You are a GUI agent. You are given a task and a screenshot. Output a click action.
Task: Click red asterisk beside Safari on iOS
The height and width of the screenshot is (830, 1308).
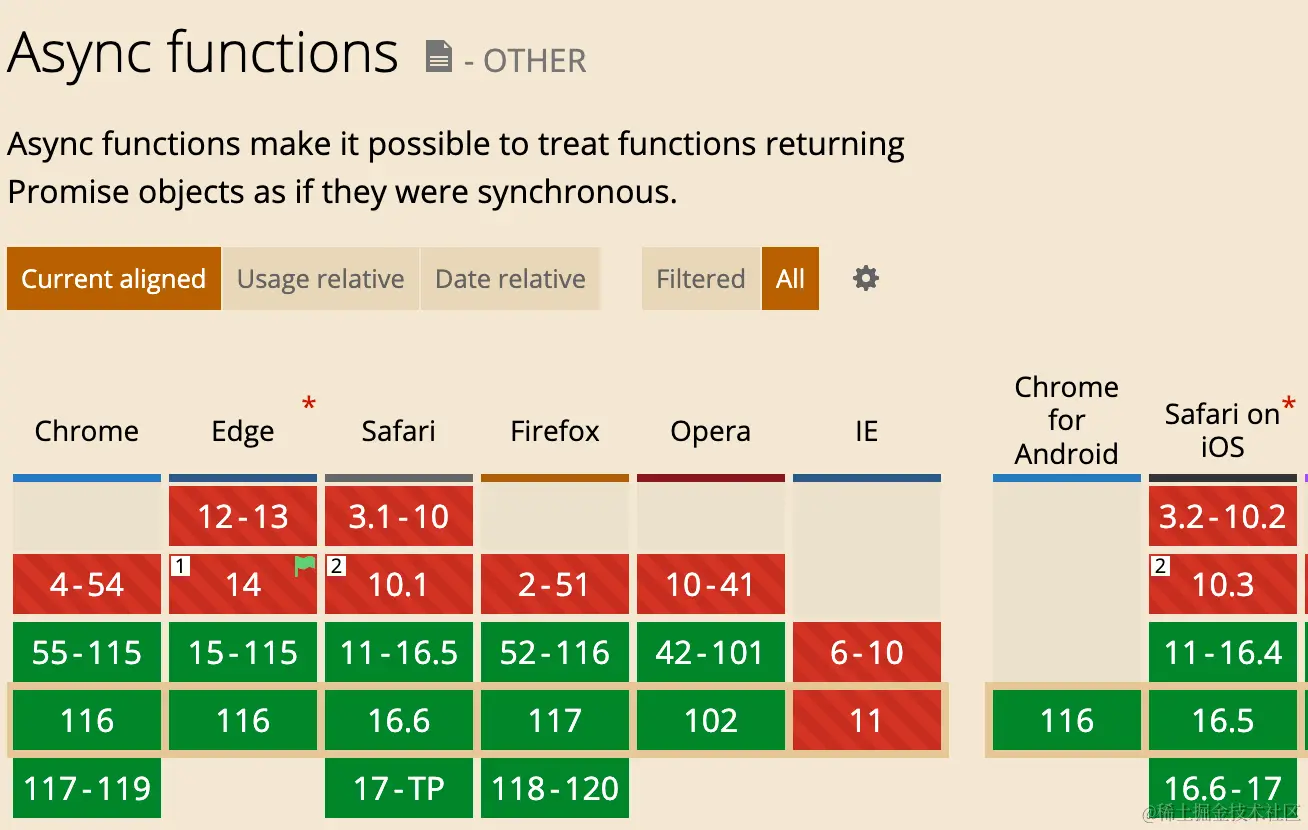click(1288, 405)
